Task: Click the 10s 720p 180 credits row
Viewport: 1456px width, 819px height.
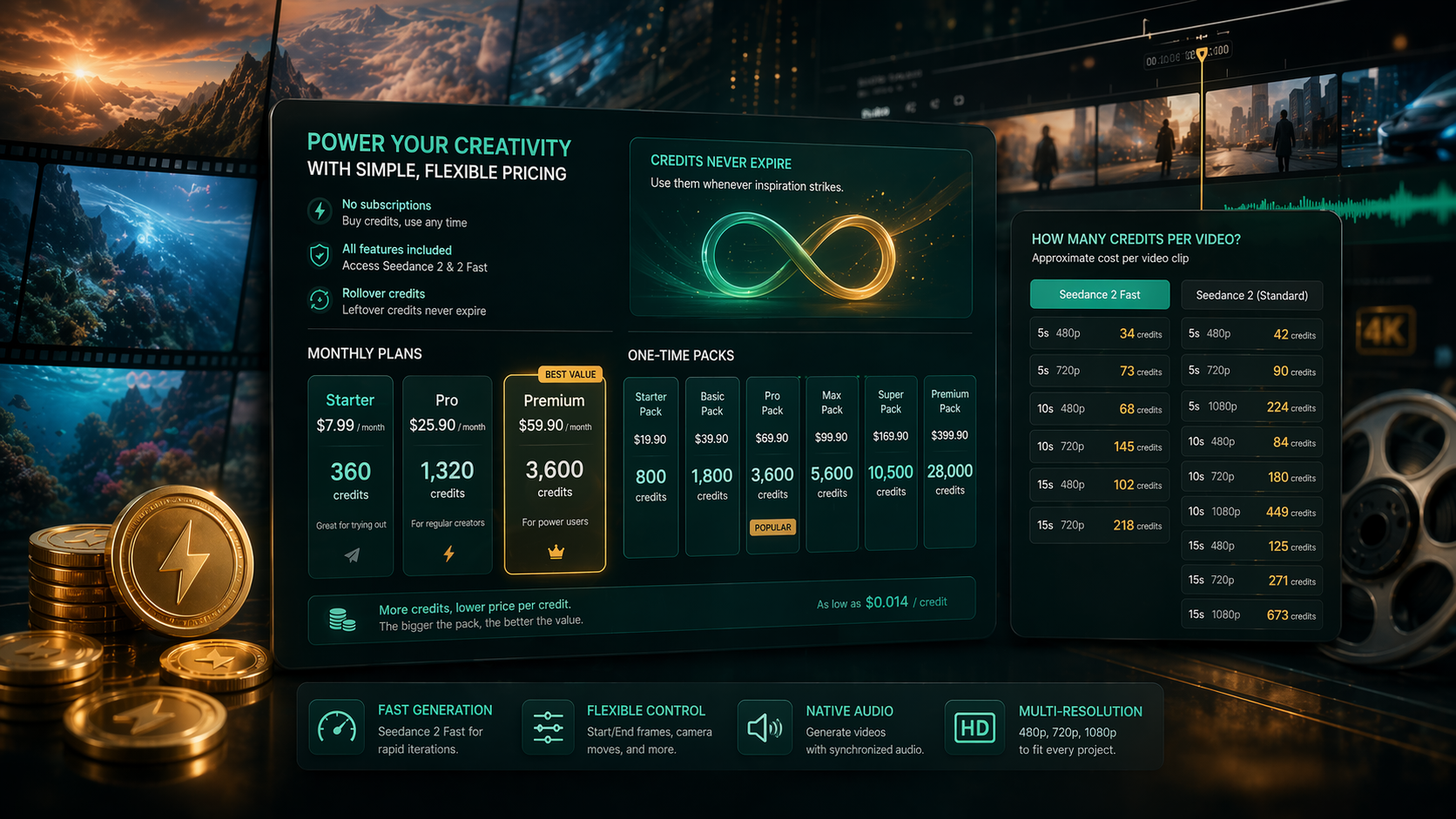Action: [1251, 477]
